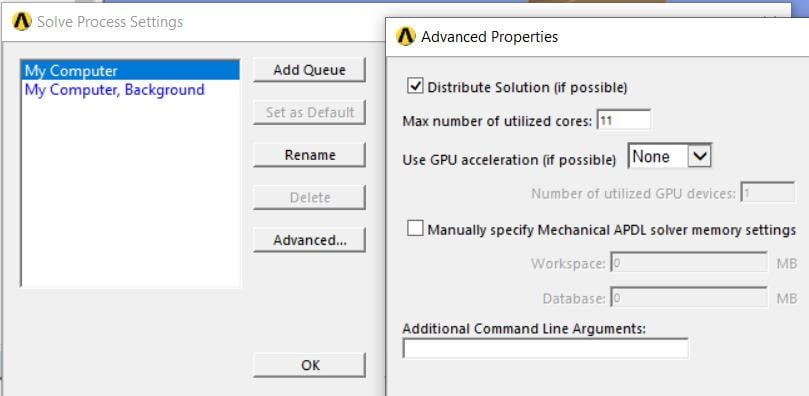Click the Ansys logo in Solve Process Settings title
Screen dimensions: 809x396
(x=22, y=22)
